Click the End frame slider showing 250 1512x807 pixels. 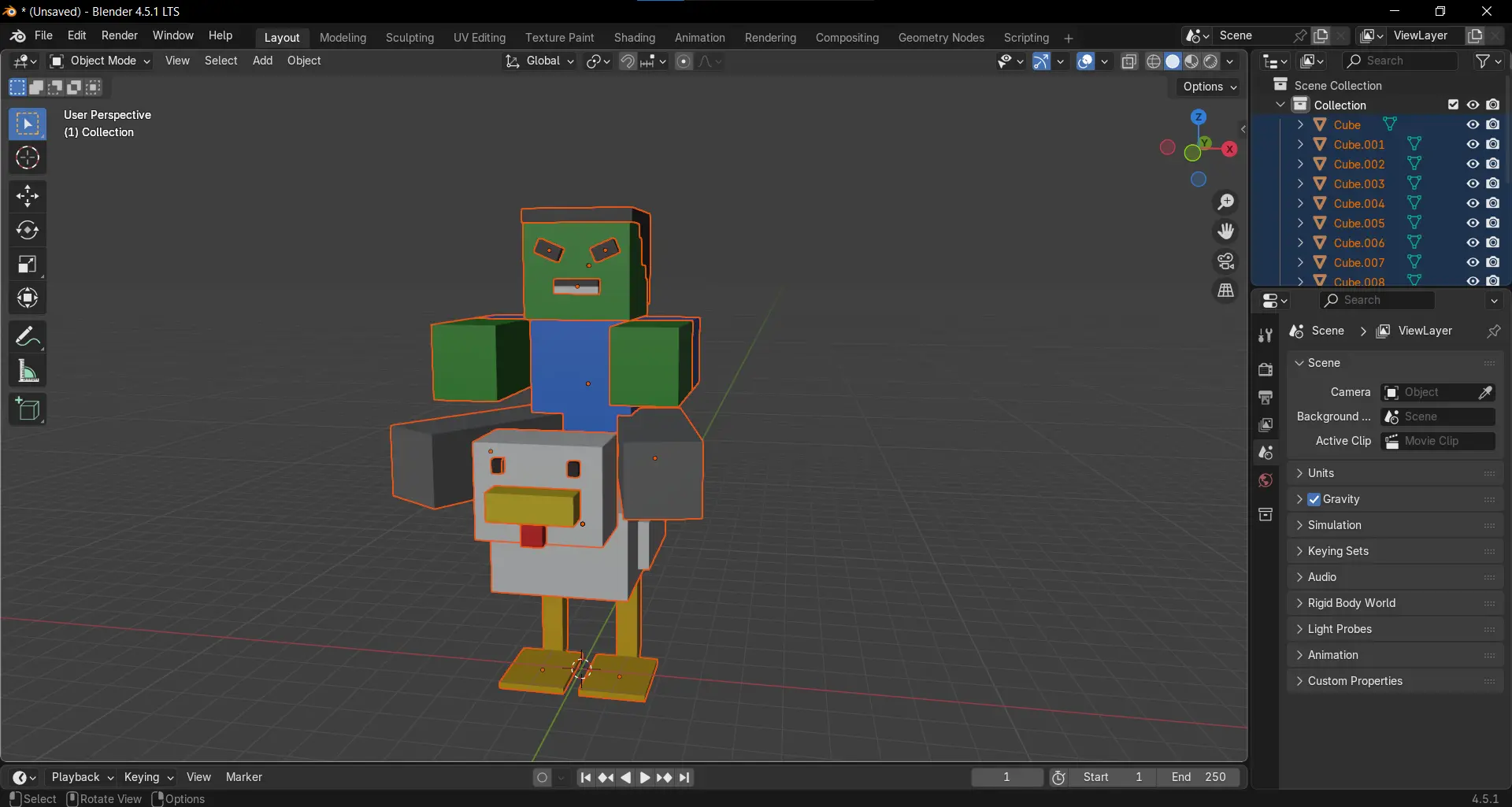click(x=1199, y=777)
